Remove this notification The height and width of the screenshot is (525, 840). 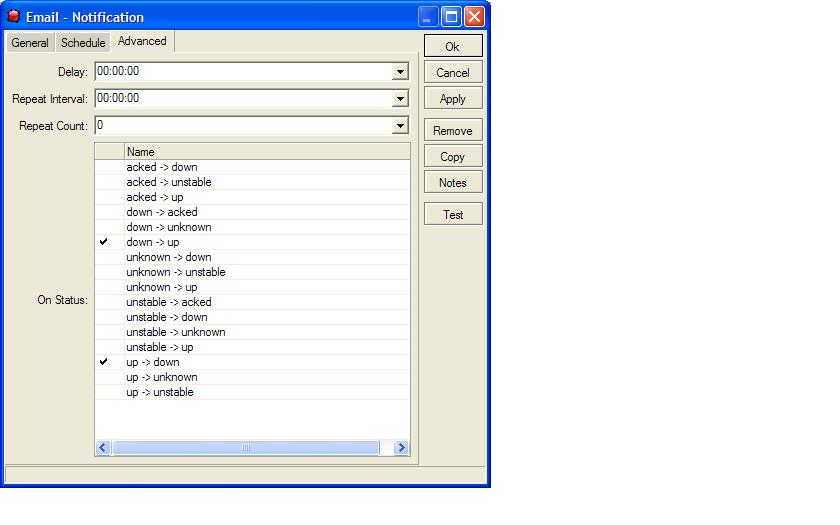tap(453, 130)
